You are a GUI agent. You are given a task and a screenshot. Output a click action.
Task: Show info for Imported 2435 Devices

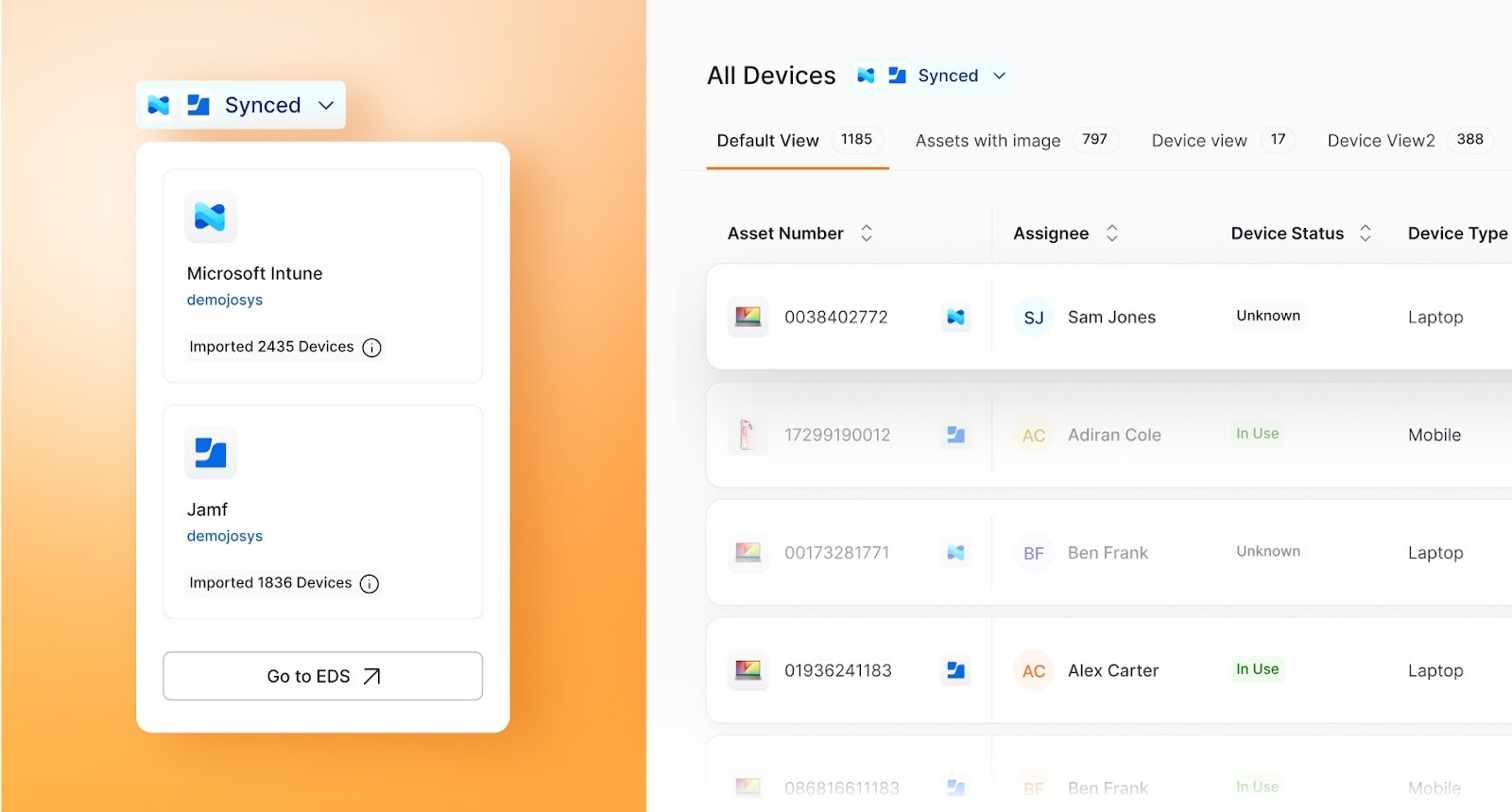(372, 348)
